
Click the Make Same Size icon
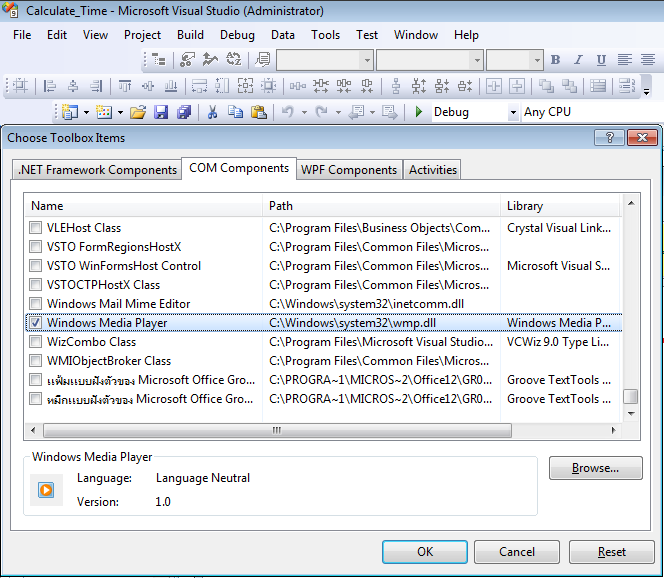click(x=245, y=86)
